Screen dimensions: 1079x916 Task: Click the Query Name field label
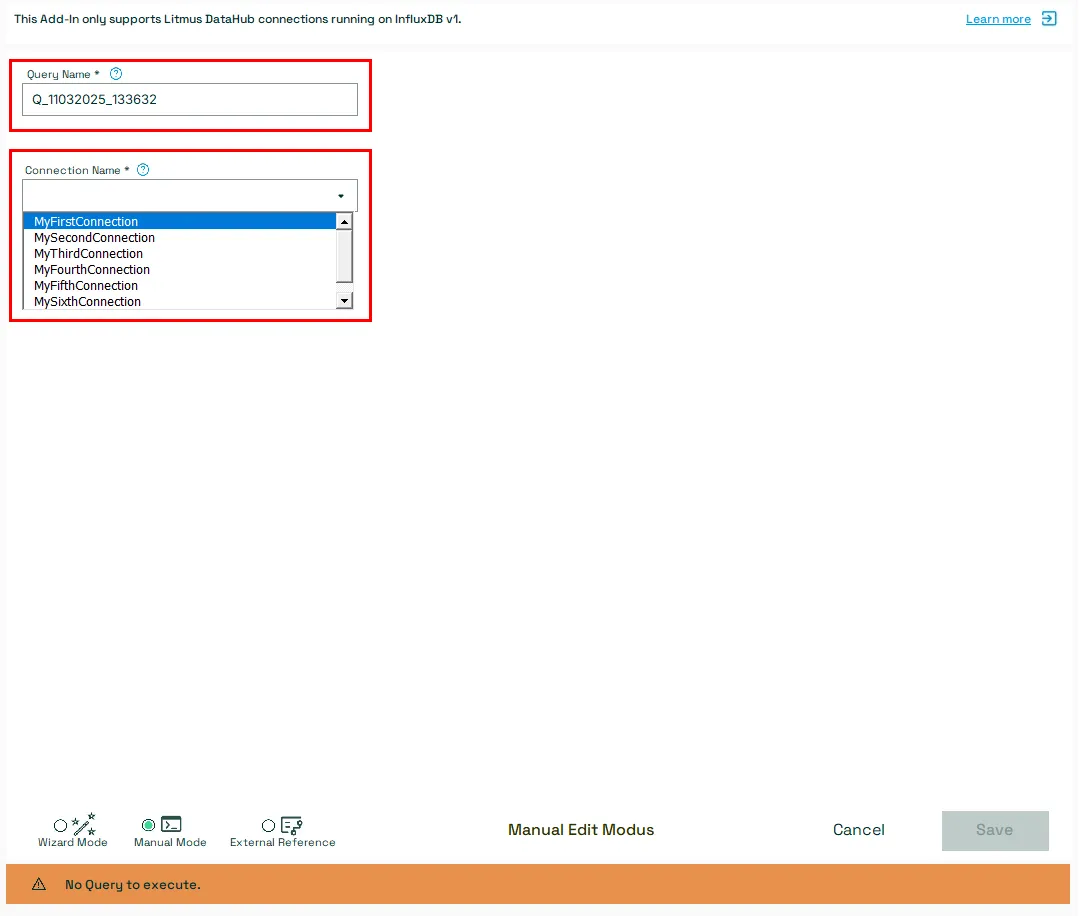click(x=63, y=74)
